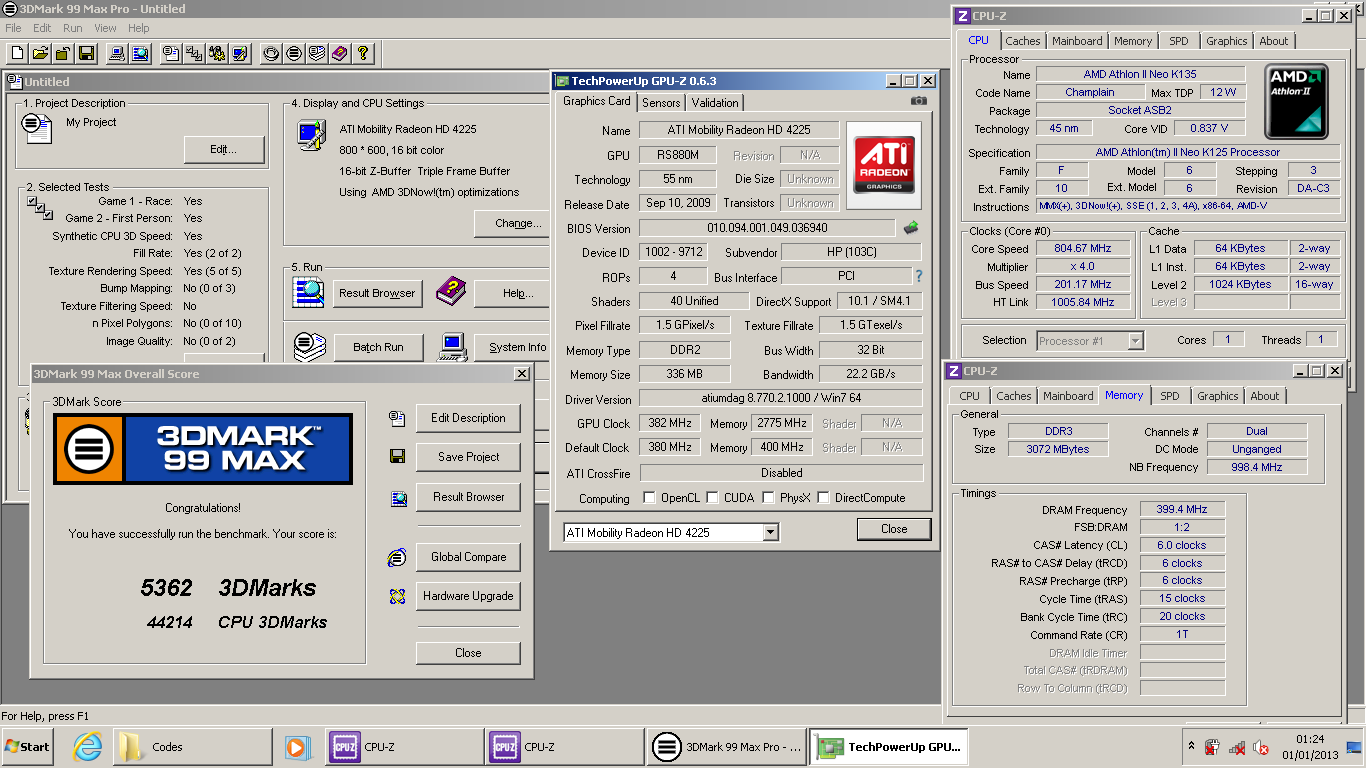Image resolution: width=1366 pixels, height=768 pixels.
Task: Switch to the Validation tab in GPU-Z
Action: pyautogui.click(x=715, y=103)
